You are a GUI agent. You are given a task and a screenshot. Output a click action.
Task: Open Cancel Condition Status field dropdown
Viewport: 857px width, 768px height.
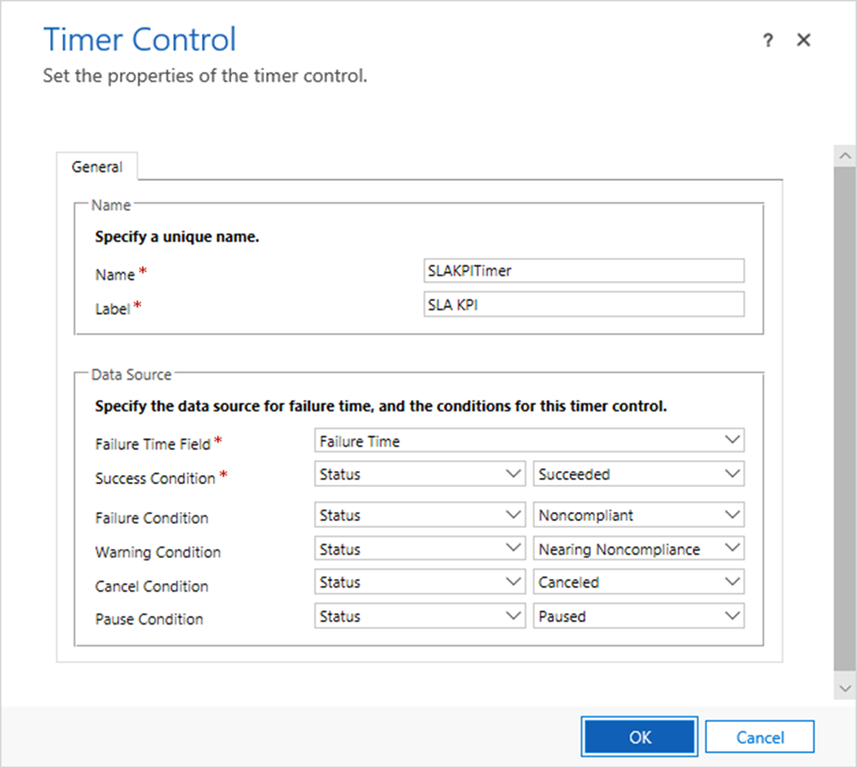tap(419, 583)
